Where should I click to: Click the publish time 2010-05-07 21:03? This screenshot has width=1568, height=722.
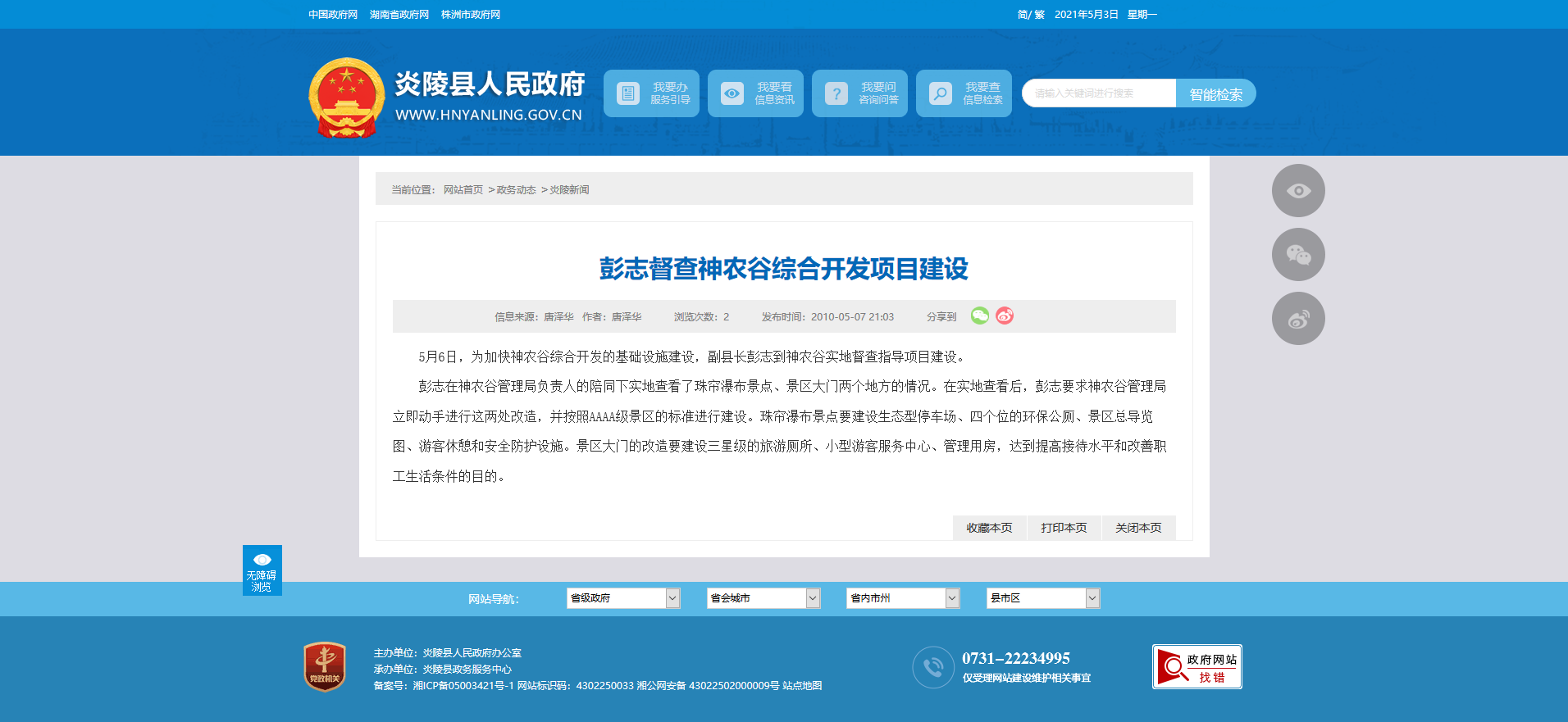(x=852, y=317)
